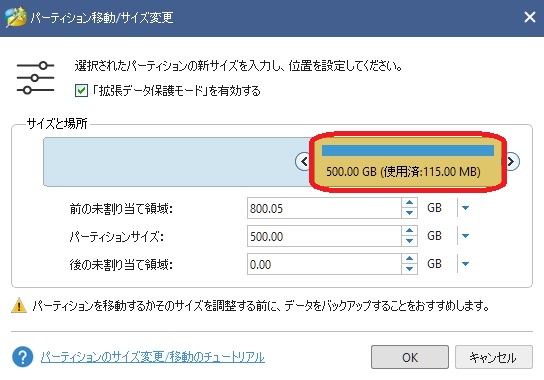The width and height of the screenshot is (544, 380).
Task: Open the パーティションのサイズ変更/移動のチュートリアル link
Action: [153, 357]
